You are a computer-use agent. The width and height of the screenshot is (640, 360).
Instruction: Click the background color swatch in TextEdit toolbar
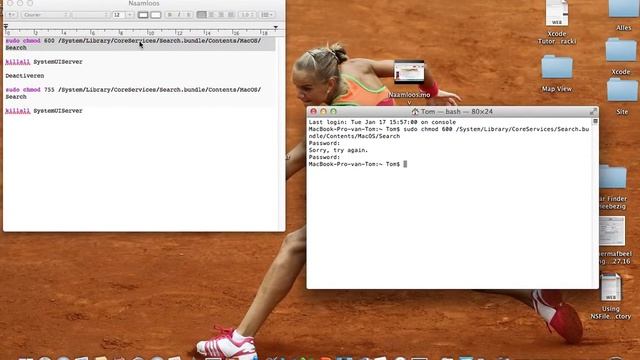click(x=156, y=15)
